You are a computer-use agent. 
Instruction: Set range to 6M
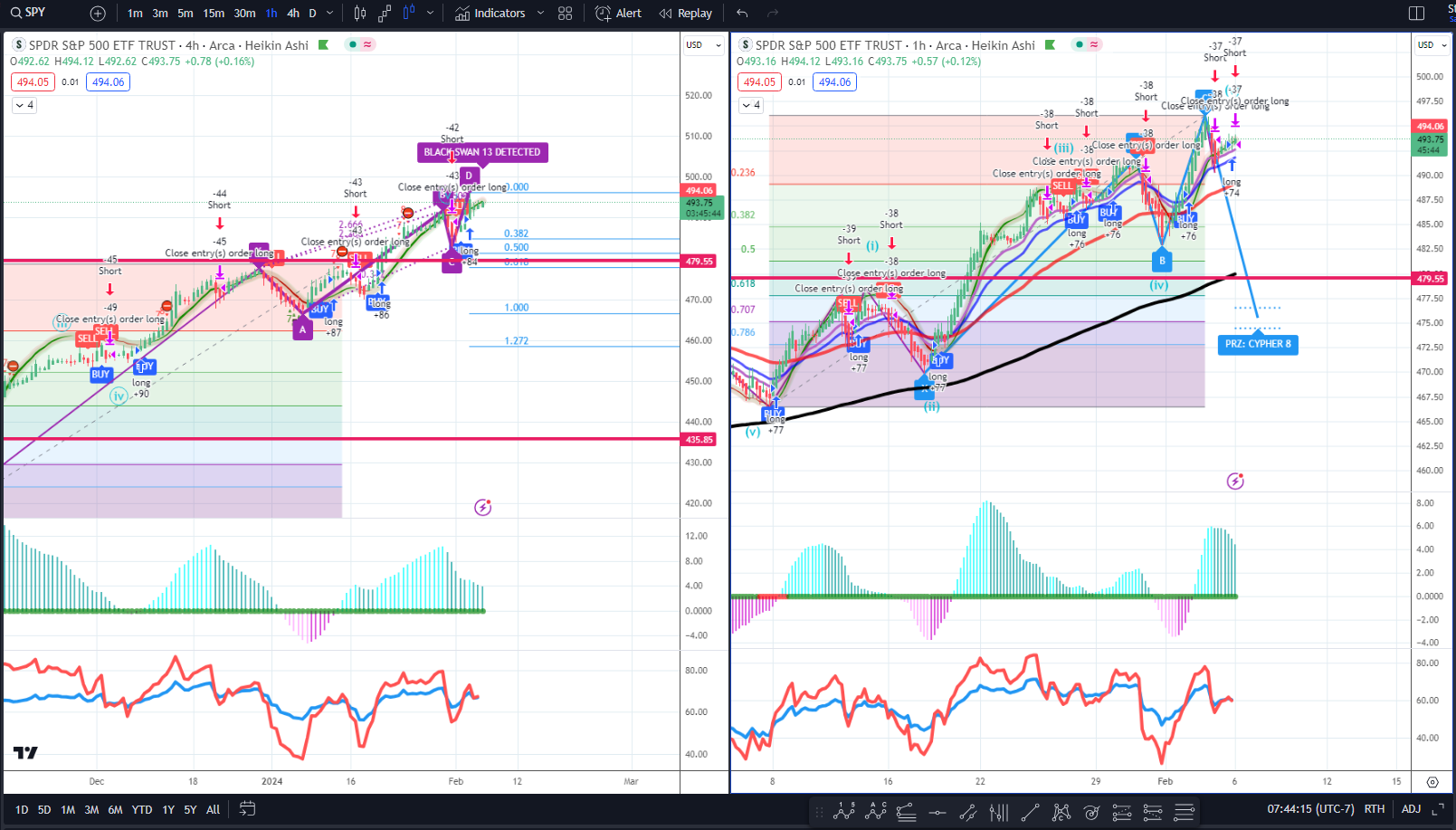pyautogui.click(x=115, y=810)
